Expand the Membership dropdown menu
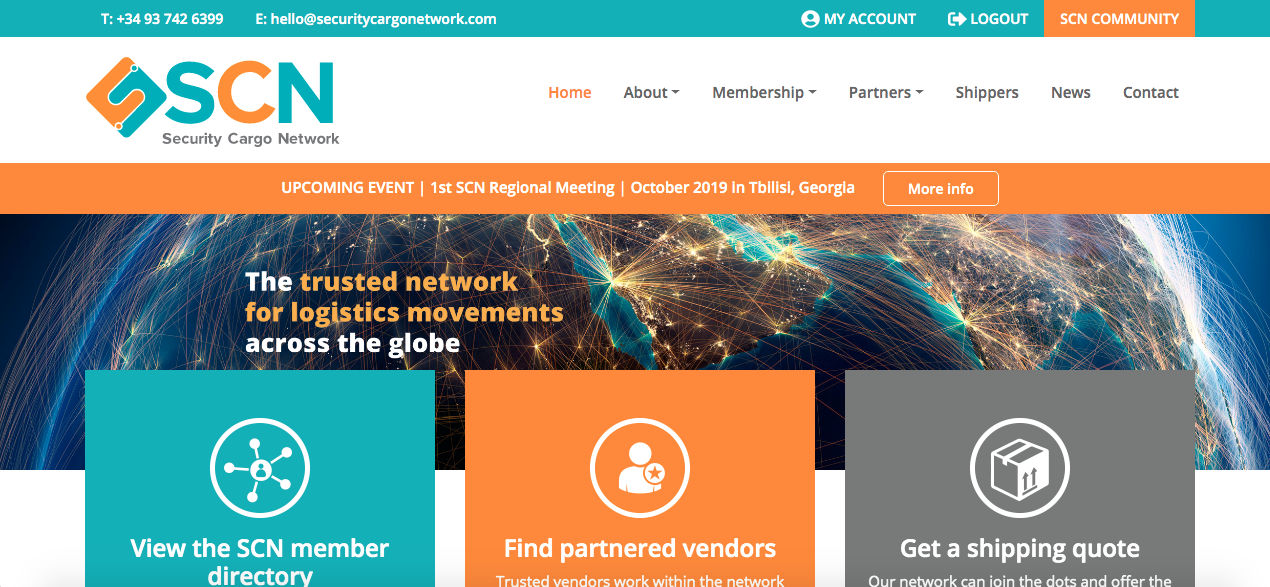Viewport: 1270px width, 587px height. tap(764, 92)
